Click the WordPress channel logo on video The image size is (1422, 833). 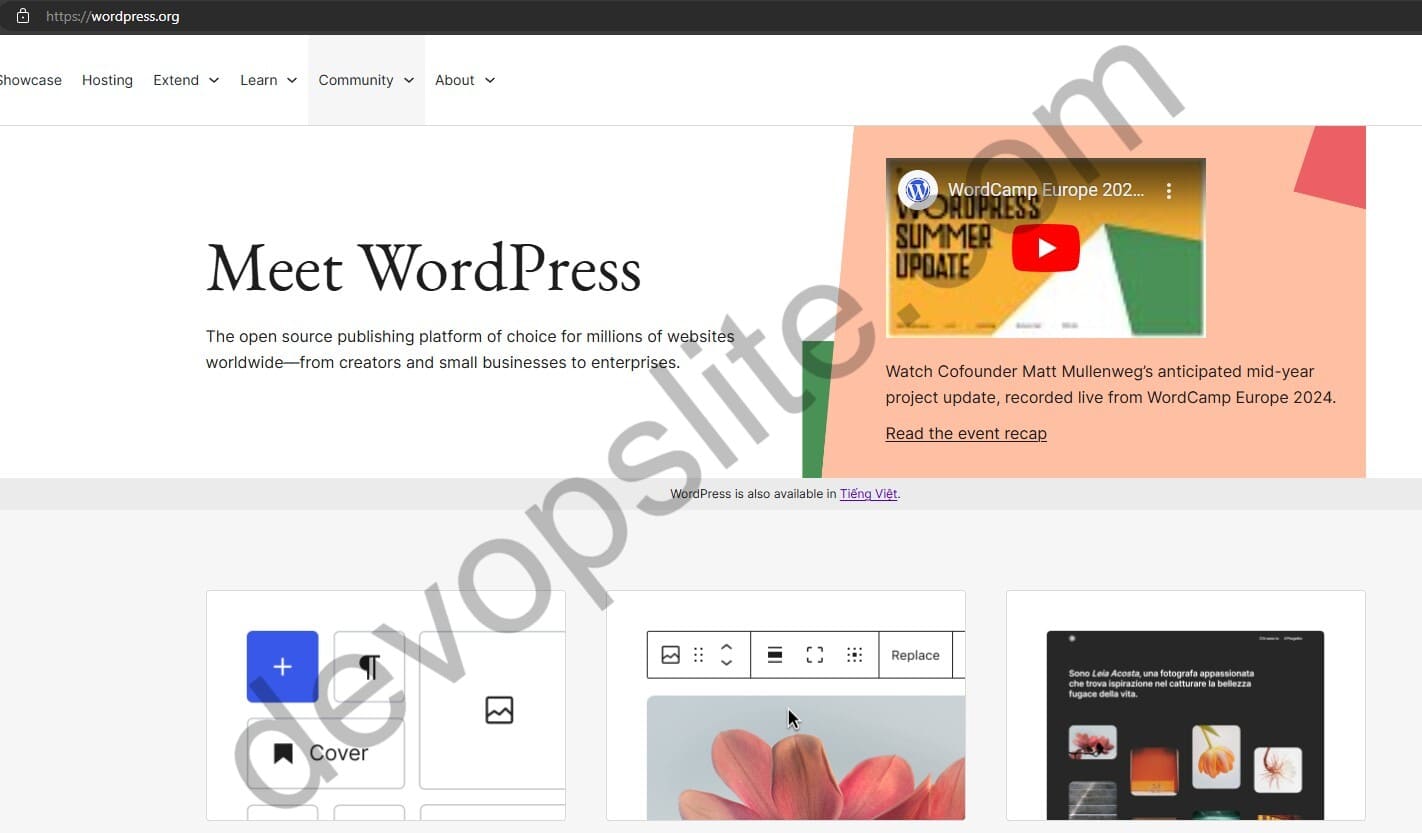[917, 190]
